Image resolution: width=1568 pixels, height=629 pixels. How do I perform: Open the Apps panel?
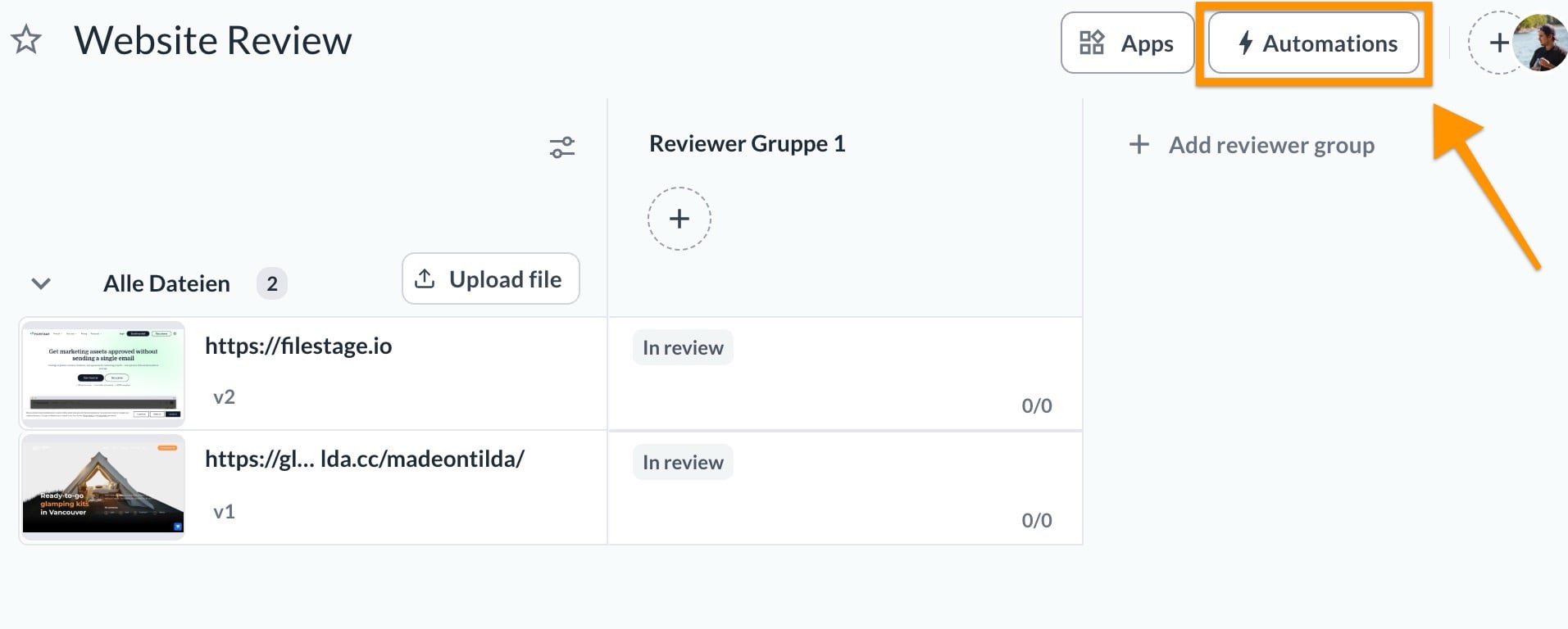pos(1127,43)
